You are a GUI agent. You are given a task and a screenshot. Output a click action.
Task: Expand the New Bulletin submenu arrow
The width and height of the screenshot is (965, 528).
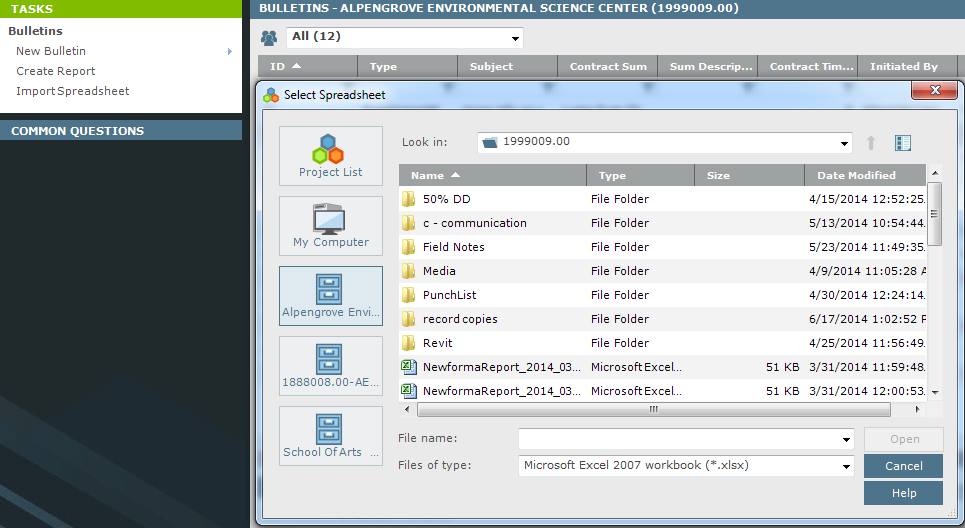pyautogui.click(x=230, y=51)
